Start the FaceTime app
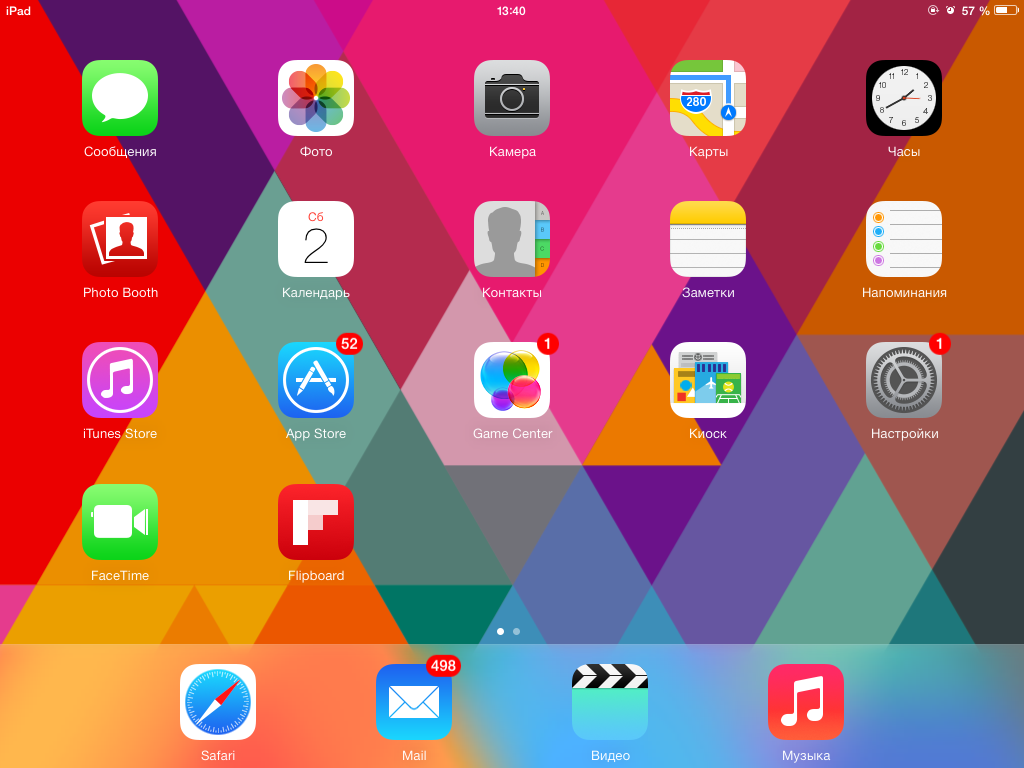 coord(120,522)
